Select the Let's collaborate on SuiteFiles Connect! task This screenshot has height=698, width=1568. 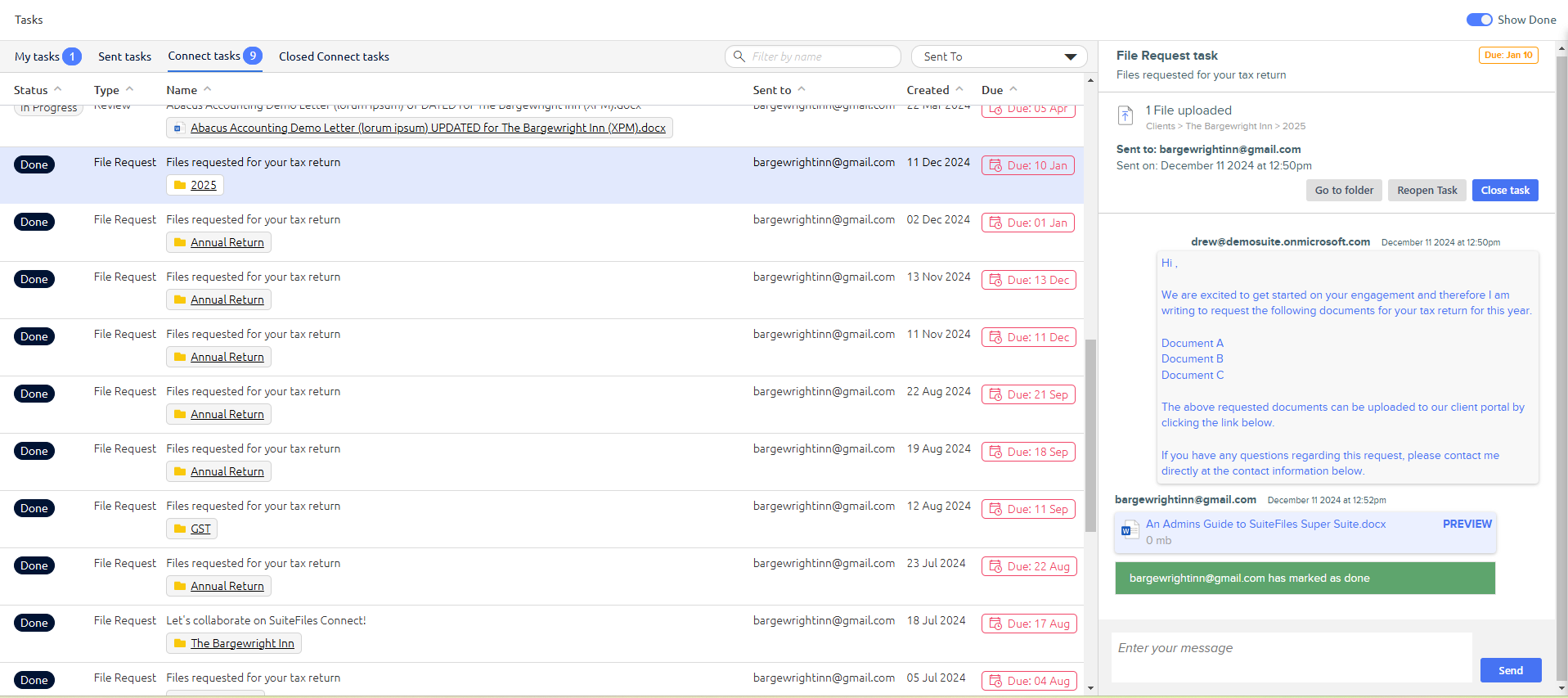point(266,620)
